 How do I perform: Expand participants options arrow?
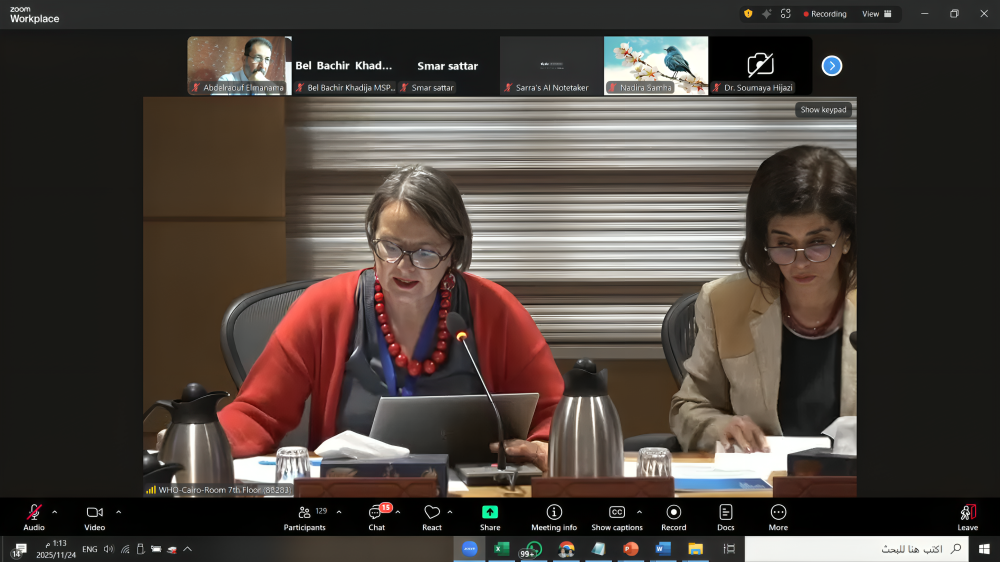339,512
